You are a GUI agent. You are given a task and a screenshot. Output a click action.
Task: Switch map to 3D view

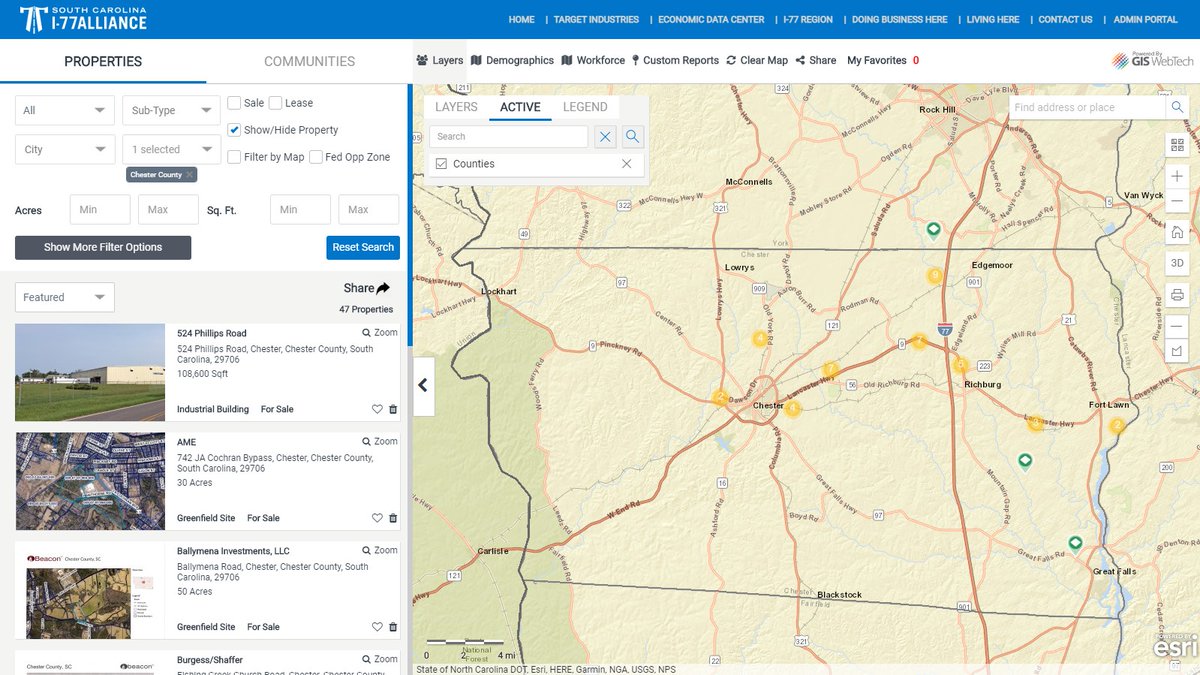1177,263
